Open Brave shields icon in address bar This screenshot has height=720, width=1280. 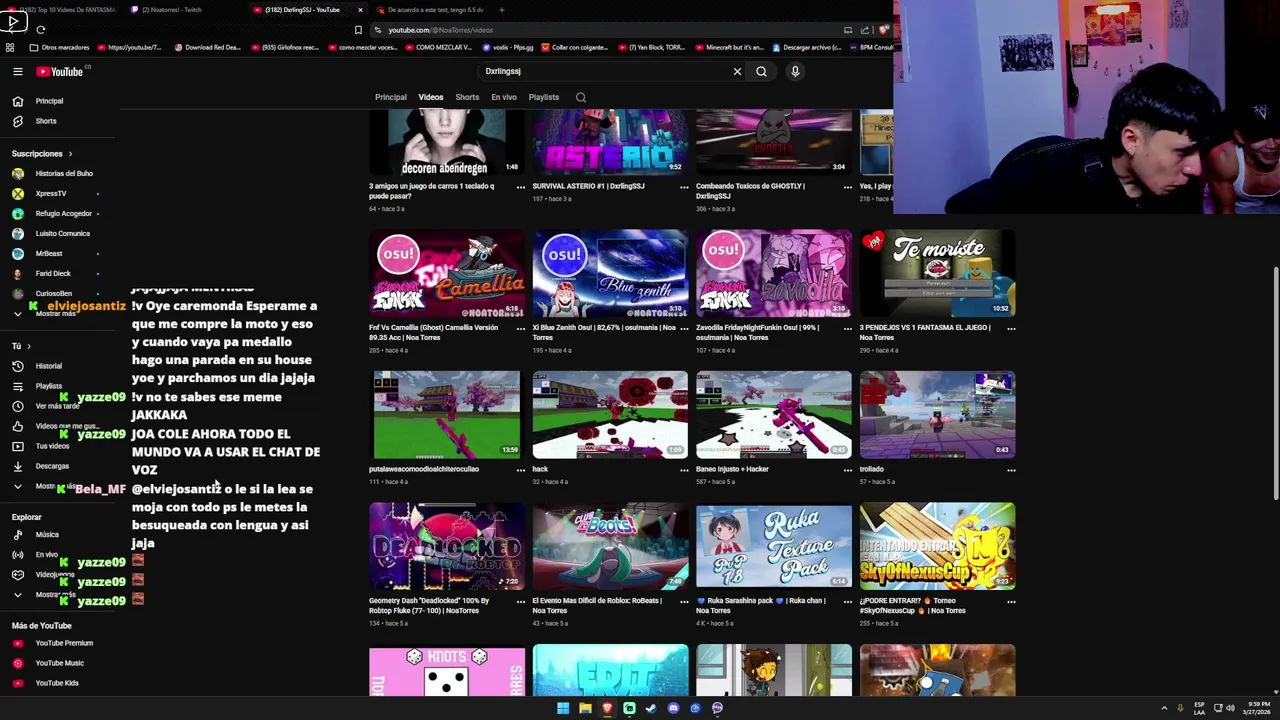tap(885, 30)
